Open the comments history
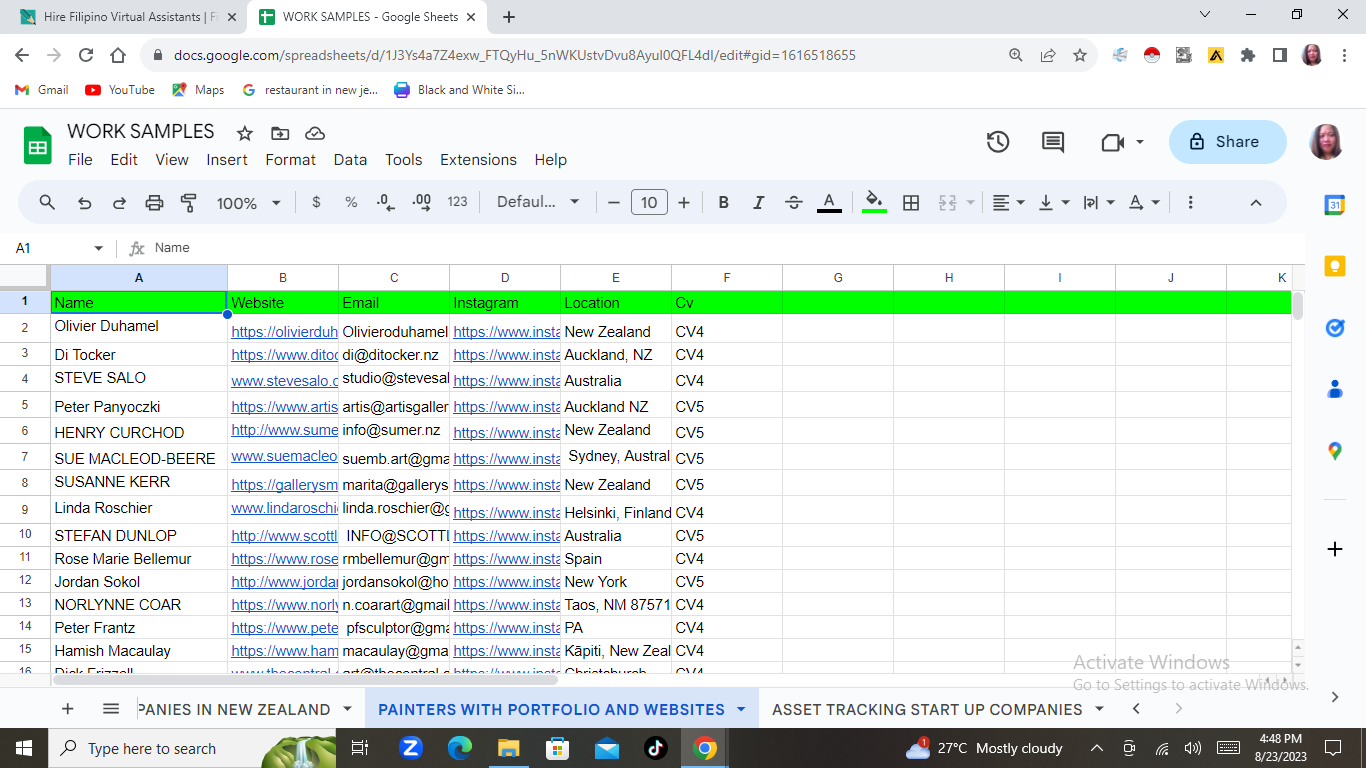Viewport: 1366px width, 768px height. point(1053,142)
